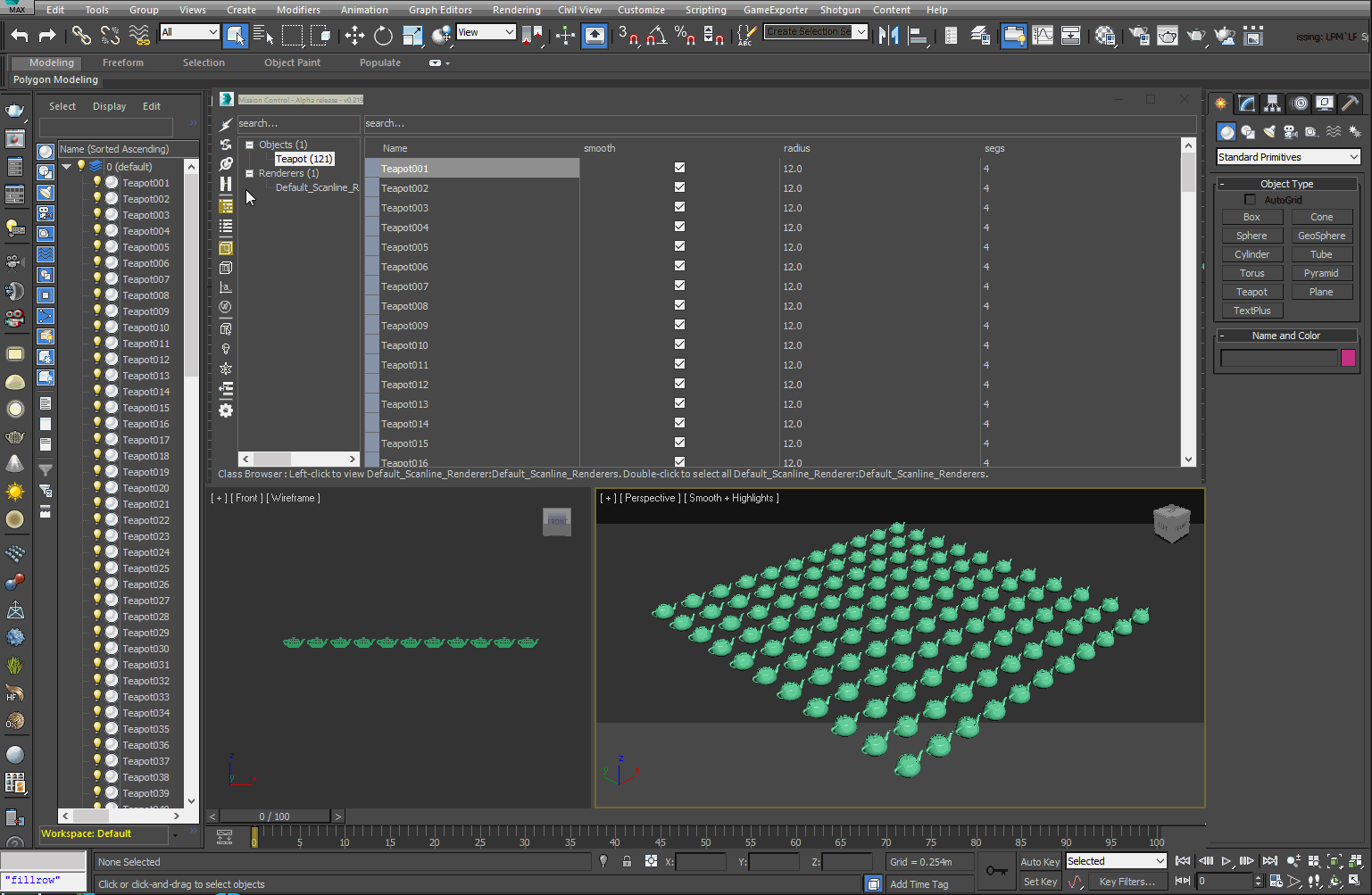Select the Rotate transform tool
Image resolution: width=1372 pixels, height=895 pixels.
click(x=383, y=36)
